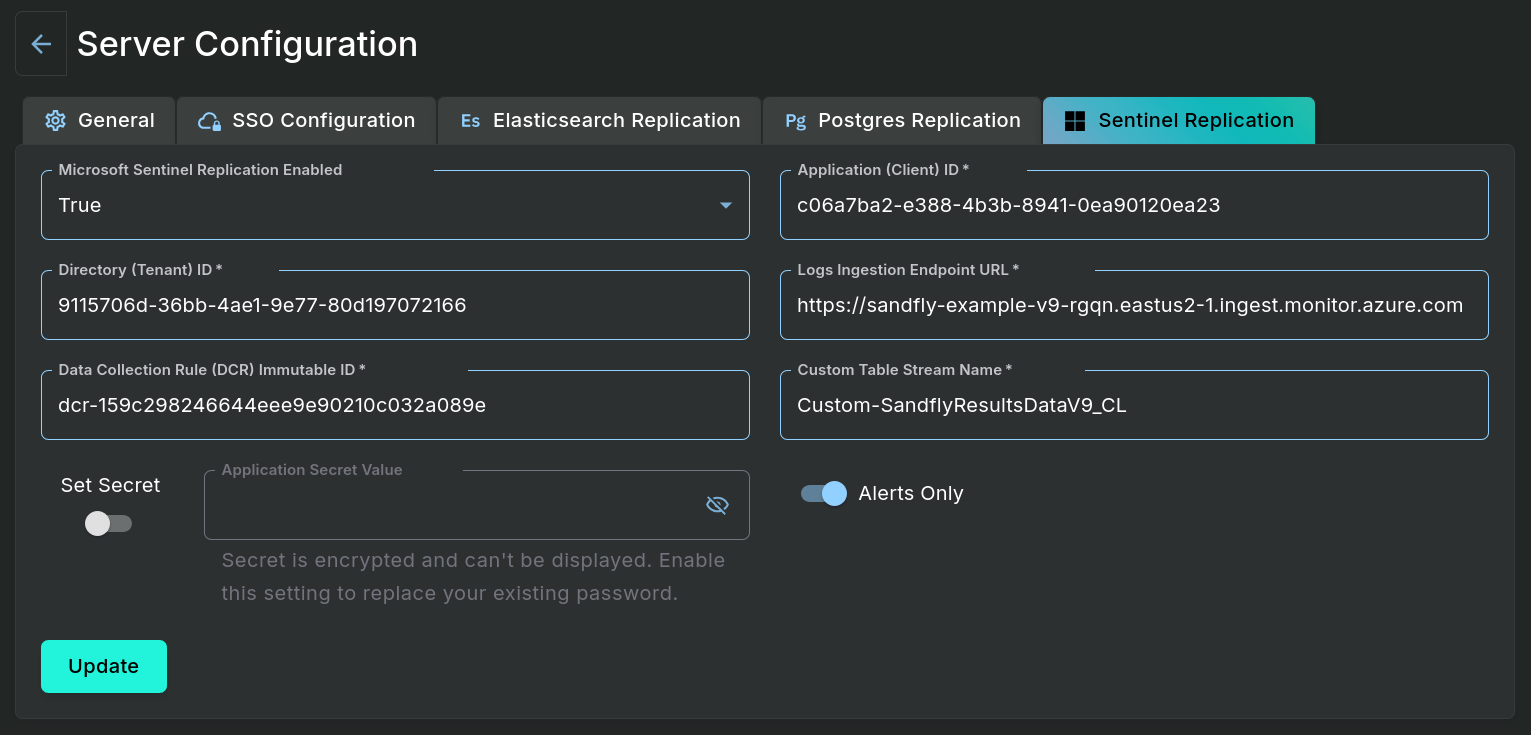Click the secret encrypted help text
The height and width of the screenshot is (735, 1531).
tap(474, 577)
